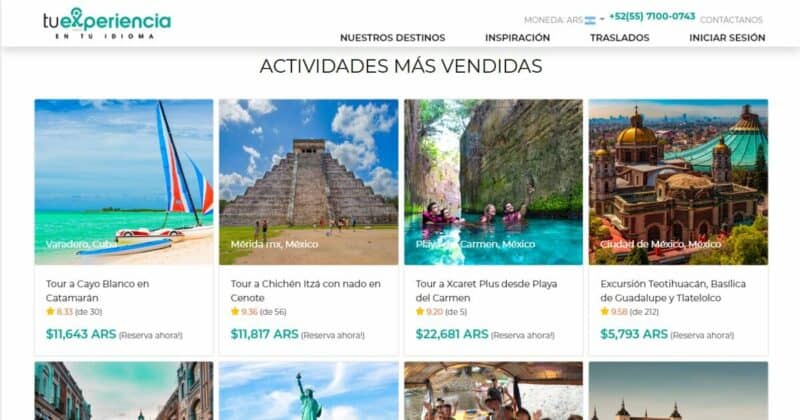
Task: Go to the Traslados section
Action: (619, 38)
